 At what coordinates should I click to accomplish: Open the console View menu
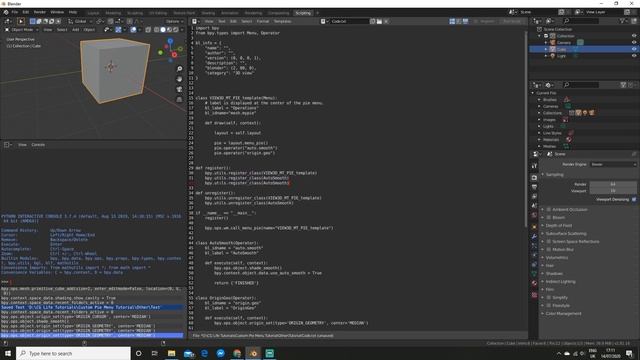point(22,144)
